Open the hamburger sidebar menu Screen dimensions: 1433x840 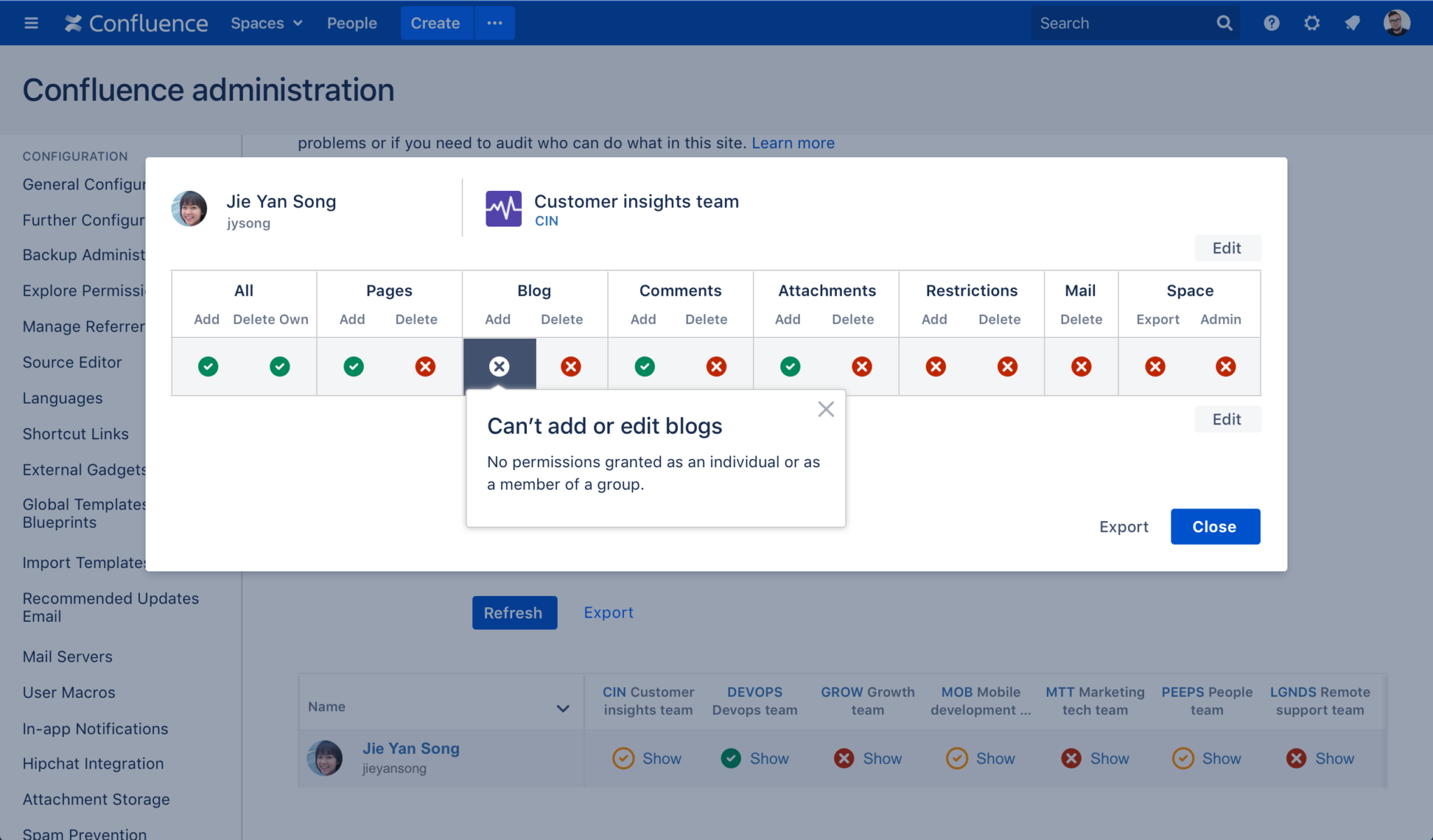31,23
